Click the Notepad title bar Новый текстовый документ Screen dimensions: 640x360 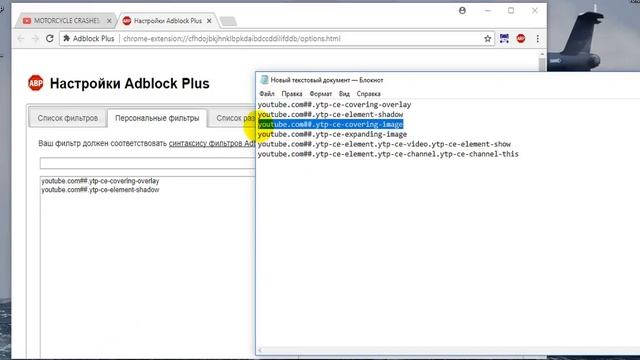point(327,80)
